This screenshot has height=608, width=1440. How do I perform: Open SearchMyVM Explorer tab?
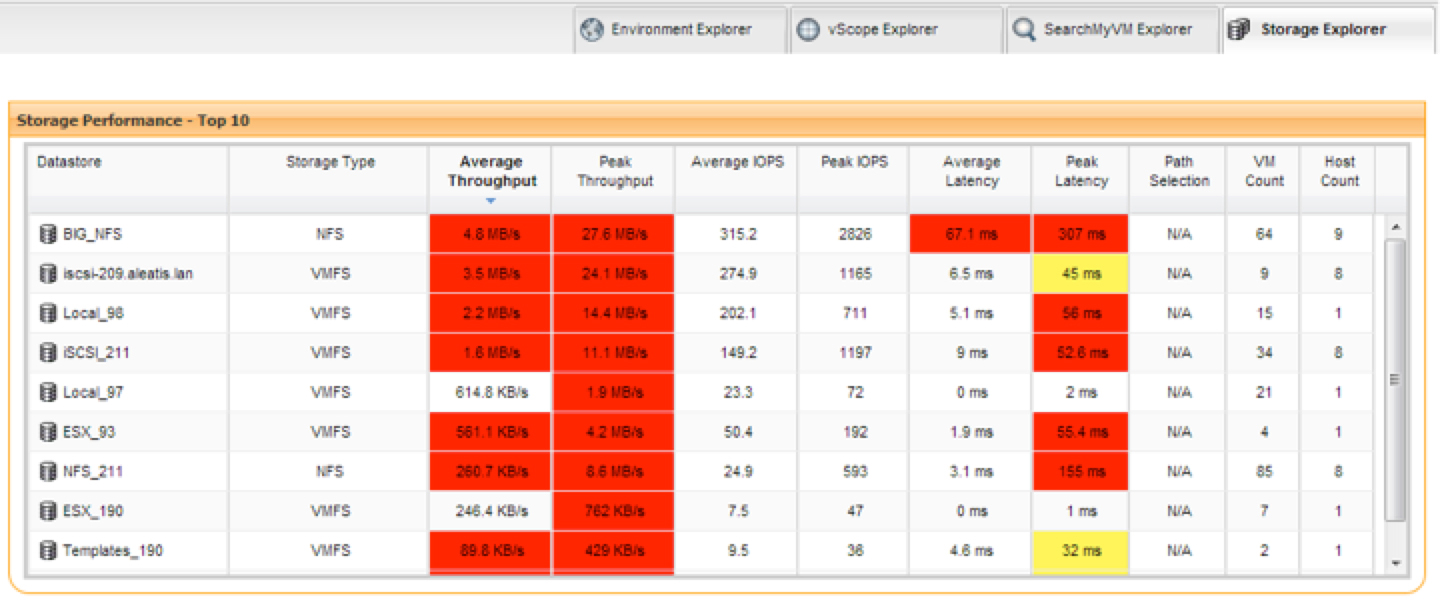click(1112, 30)
